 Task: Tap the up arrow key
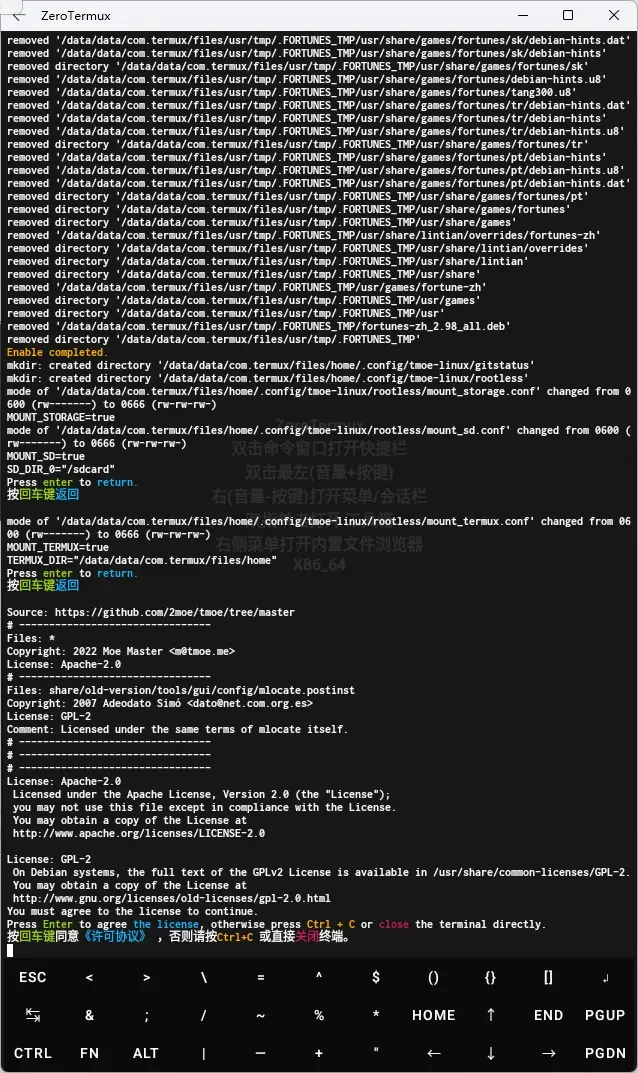pos(490,1016)
